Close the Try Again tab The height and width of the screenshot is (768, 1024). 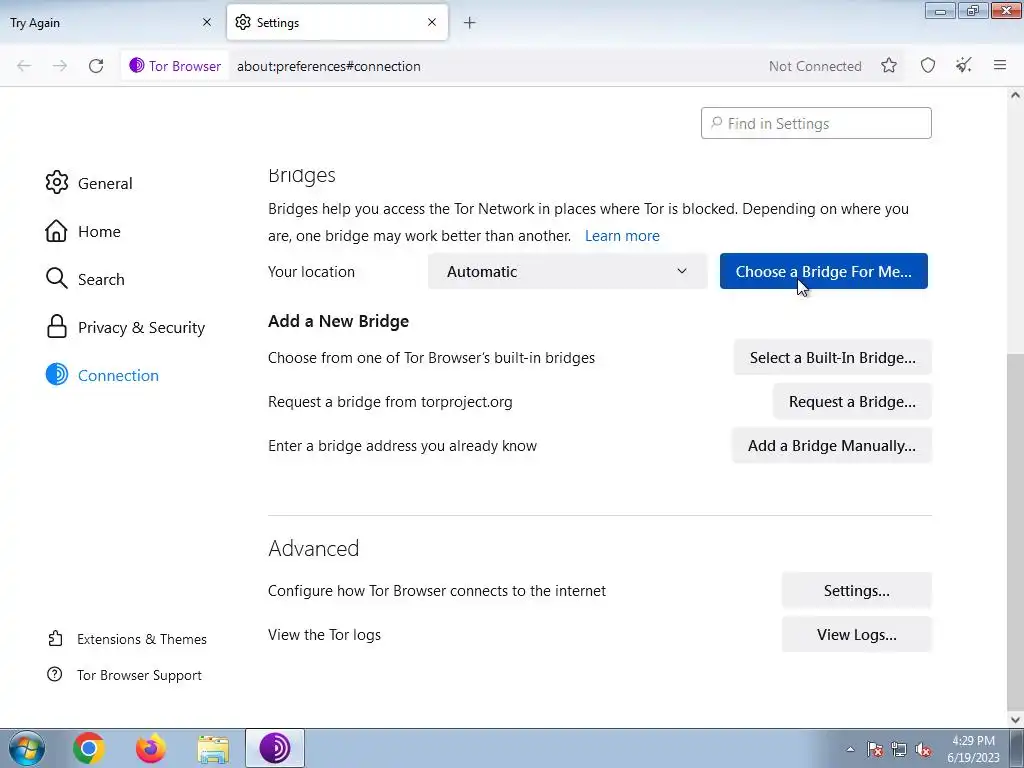(x=207, y=22)
